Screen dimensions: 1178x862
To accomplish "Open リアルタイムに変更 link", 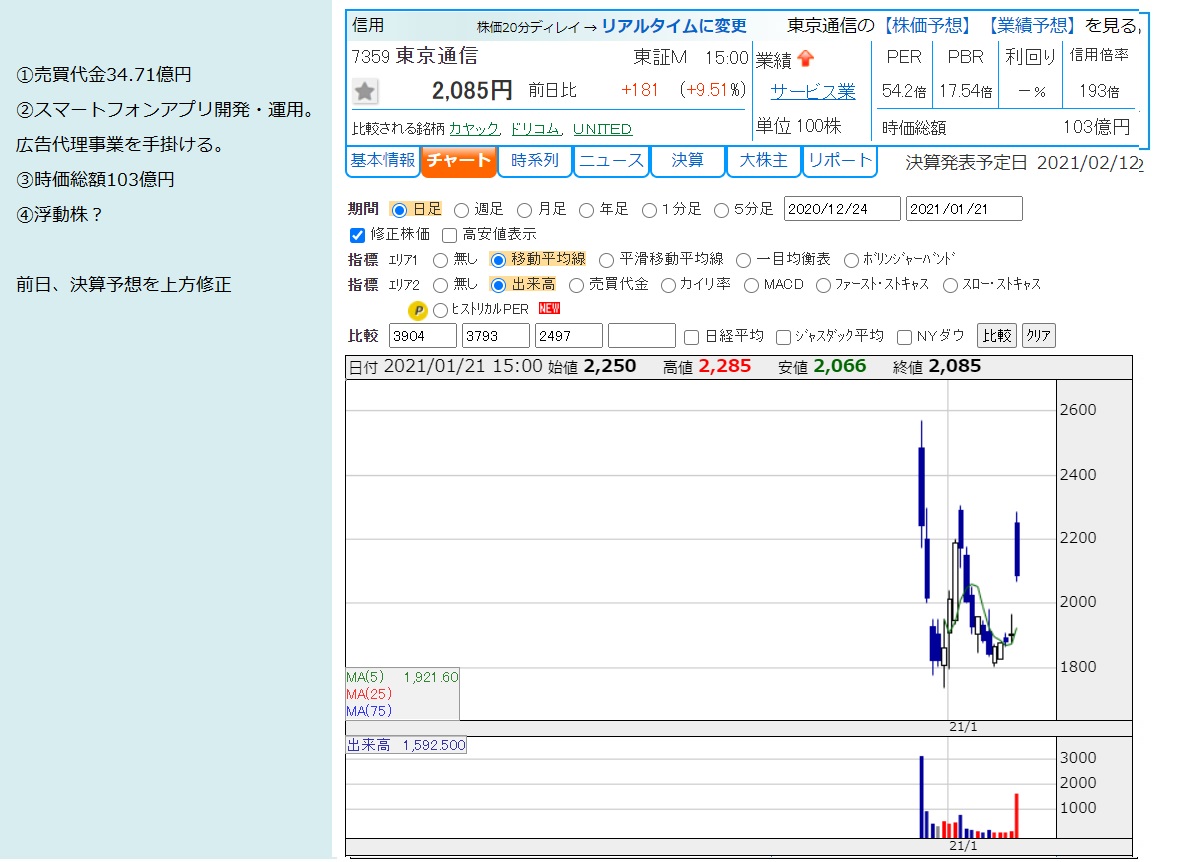I will click(674, 26).
